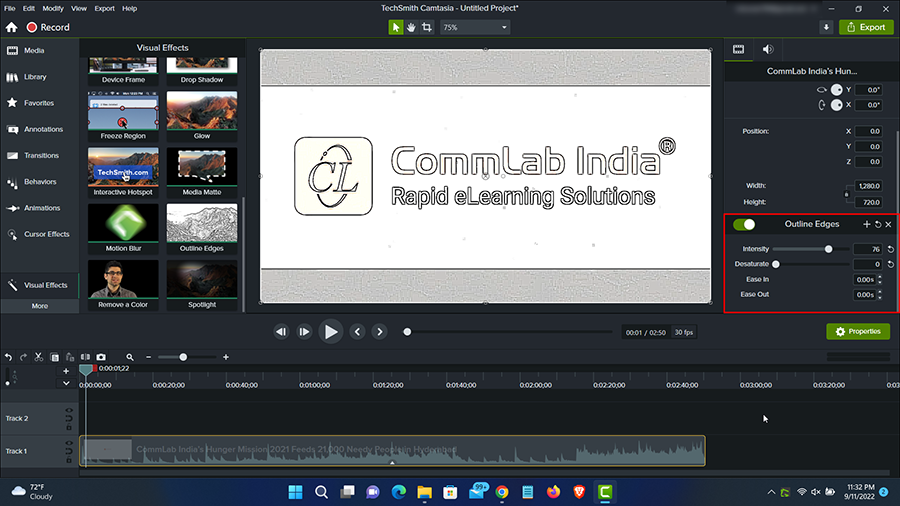Click the camera snapshot icon
Viewport: 900px width, 506px height.
coord(101,357)
